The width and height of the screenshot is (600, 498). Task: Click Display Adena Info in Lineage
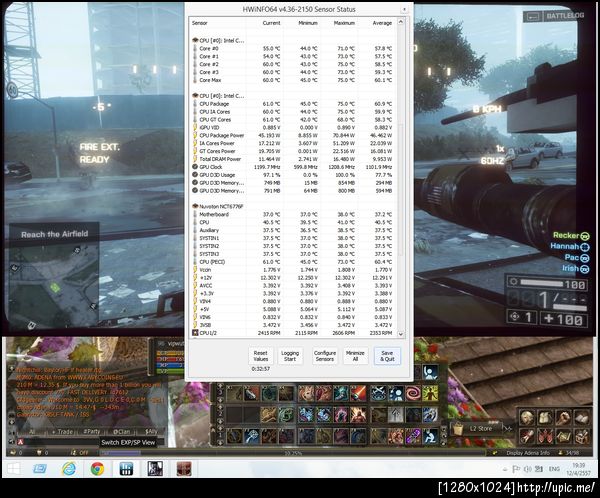528,453
